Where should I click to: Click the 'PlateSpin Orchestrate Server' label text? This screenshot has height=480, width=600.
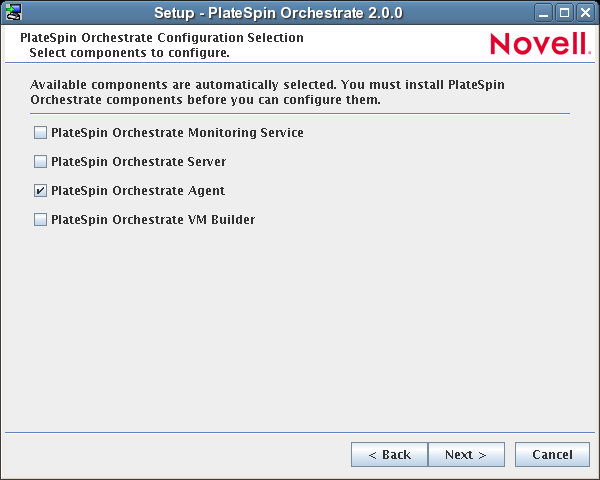point(138,161)
